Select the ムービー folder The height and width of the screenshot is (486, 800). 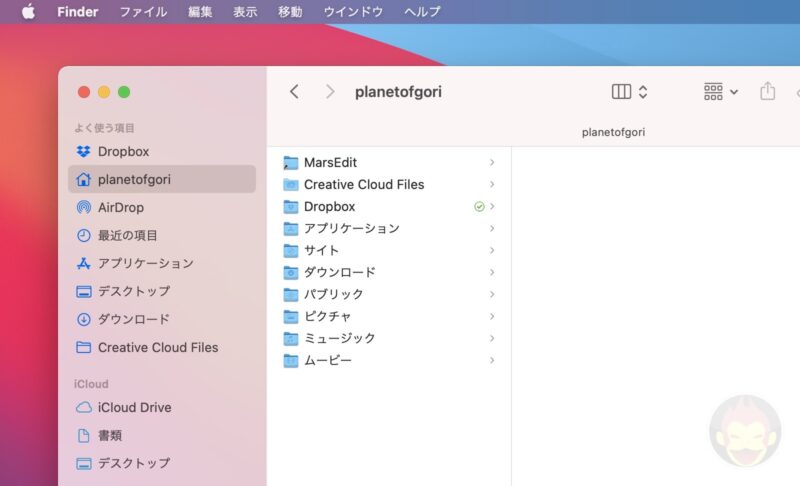(327, 360)
